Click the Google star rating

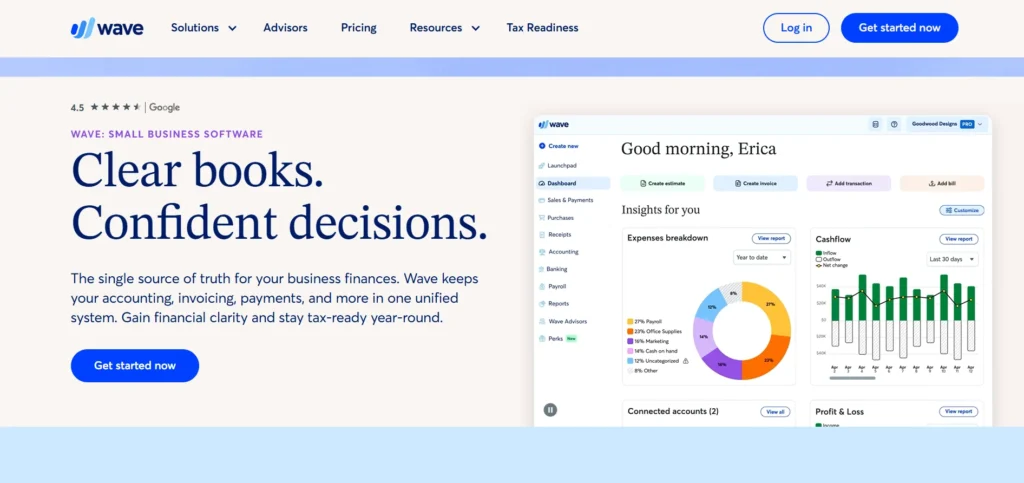(115, 107)
